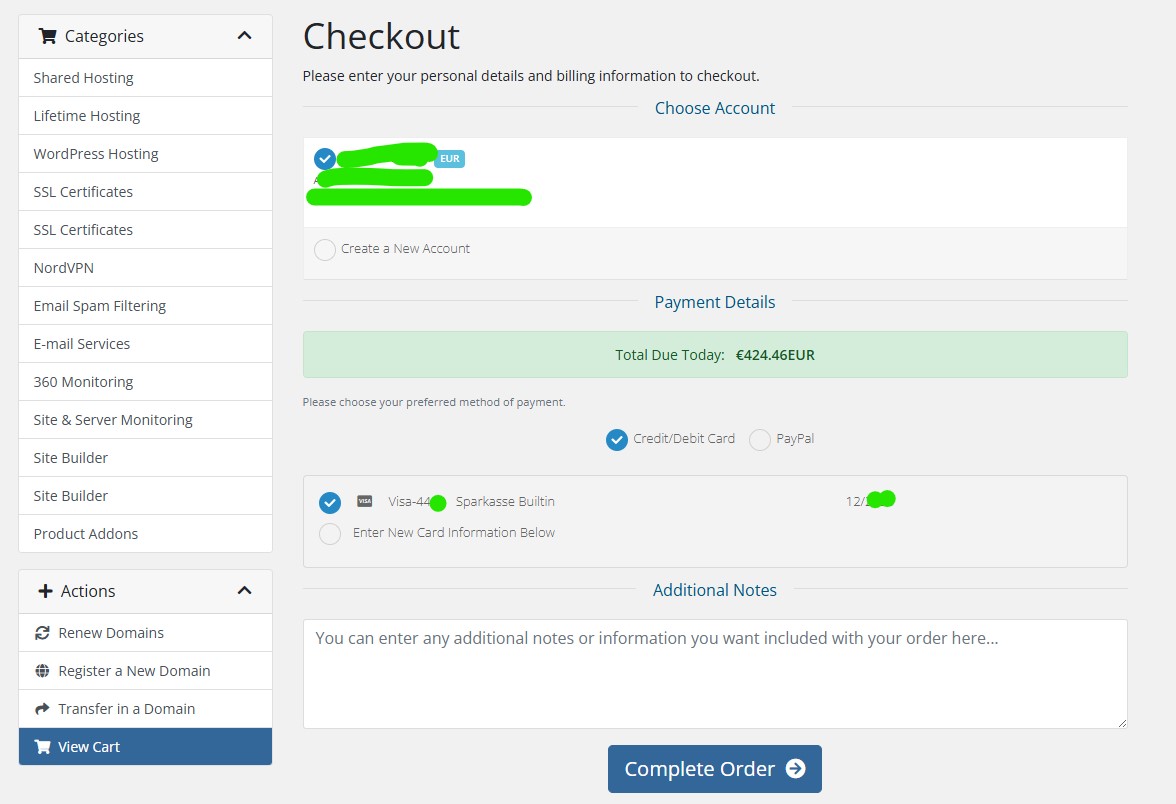This screenshot has width=1176, height=804.
Task: Select the Create a New Account option
Action: (325, 250)
